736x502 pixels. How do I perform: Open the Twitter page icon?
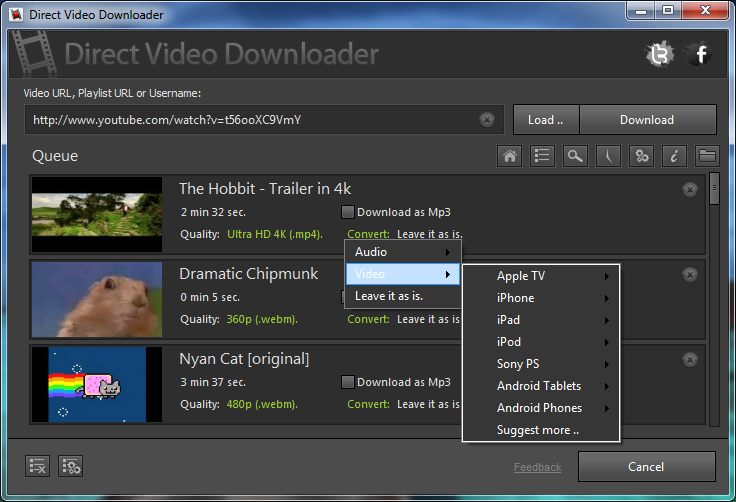(660, 54)
